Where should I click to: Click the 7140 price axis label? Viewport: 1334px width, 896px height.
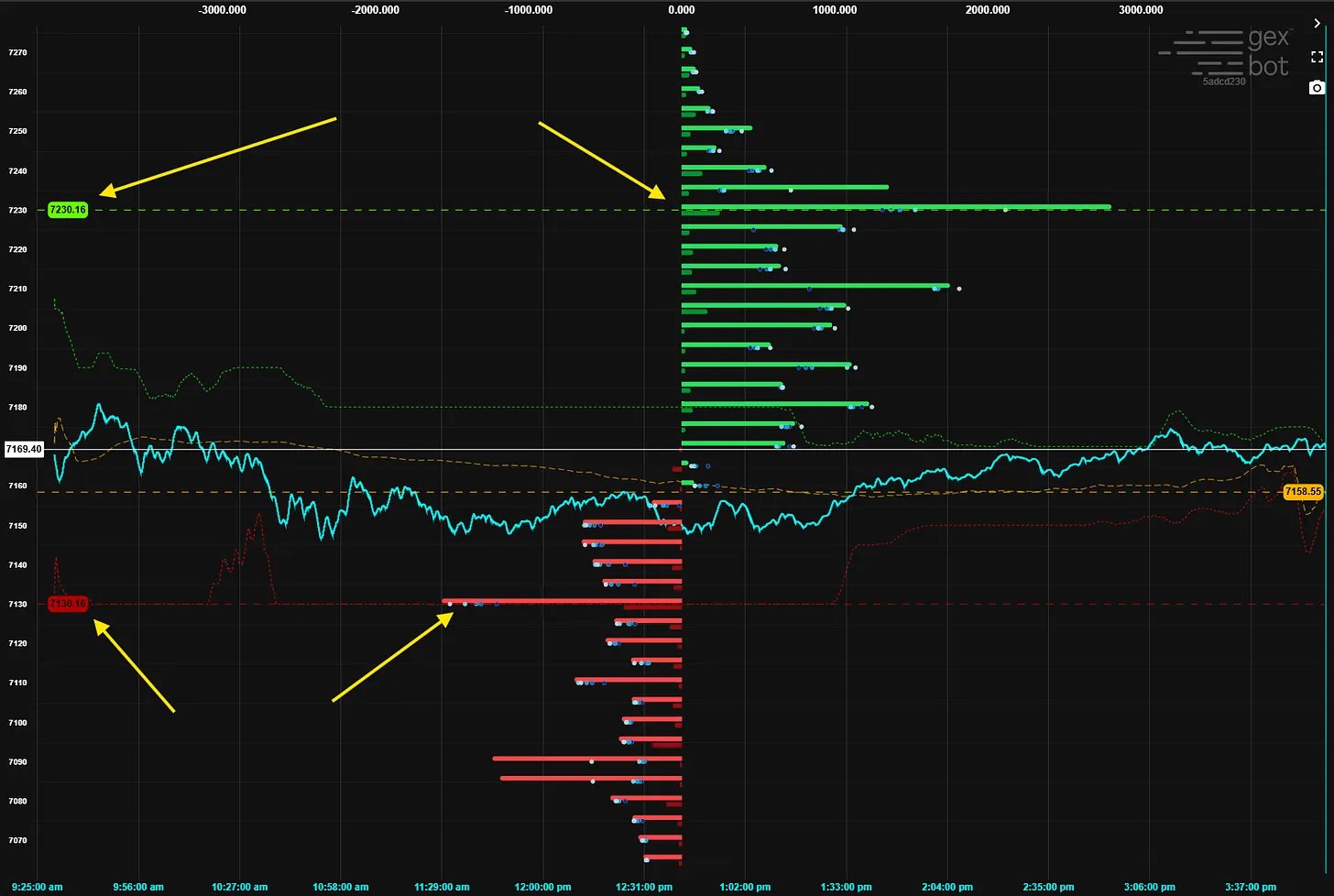(17, 565)
